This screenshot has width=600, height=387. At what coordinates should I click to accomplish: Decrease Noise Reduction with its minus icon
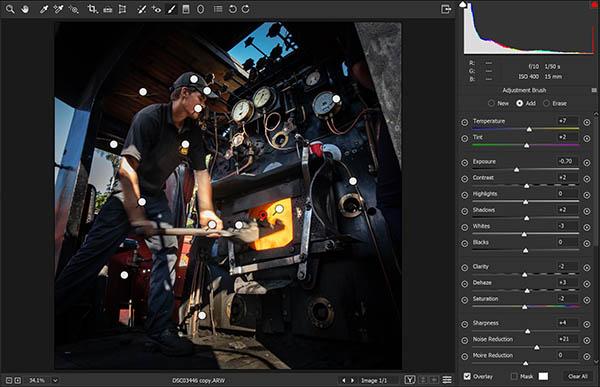(x=465, y=340)
